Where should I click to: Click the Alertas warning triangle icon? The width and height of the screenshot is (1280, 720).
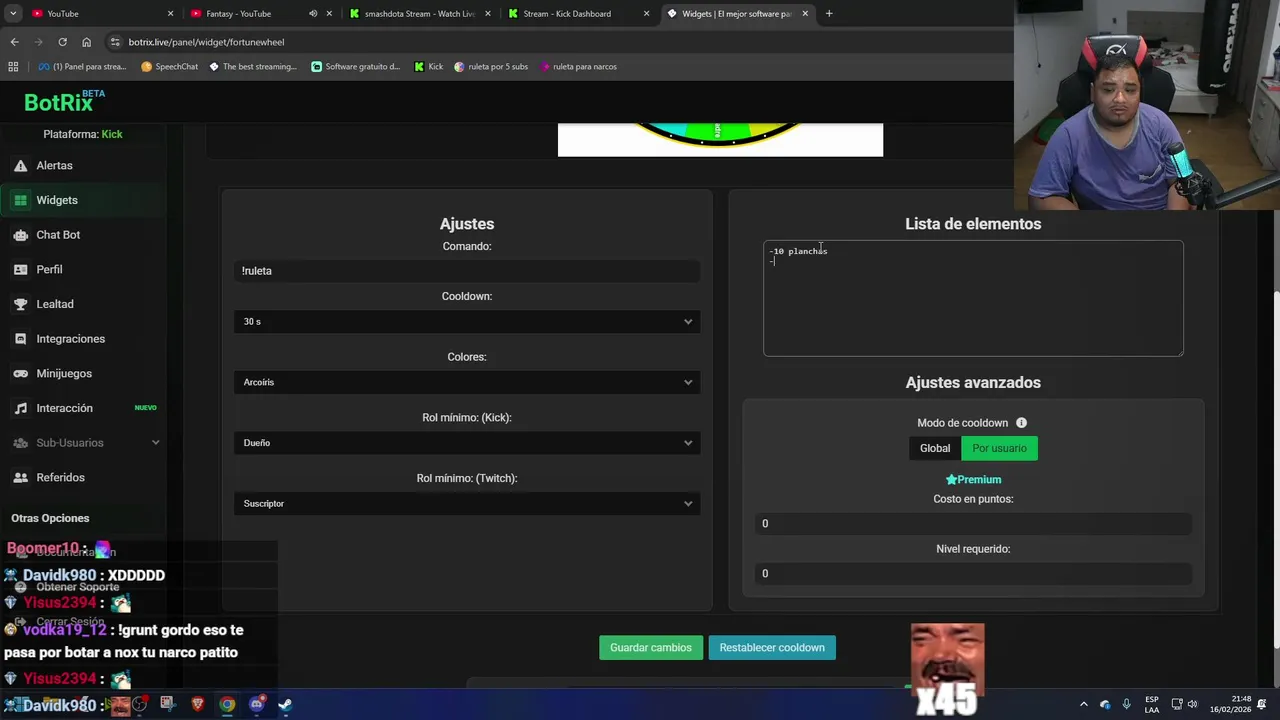[20, 165]
